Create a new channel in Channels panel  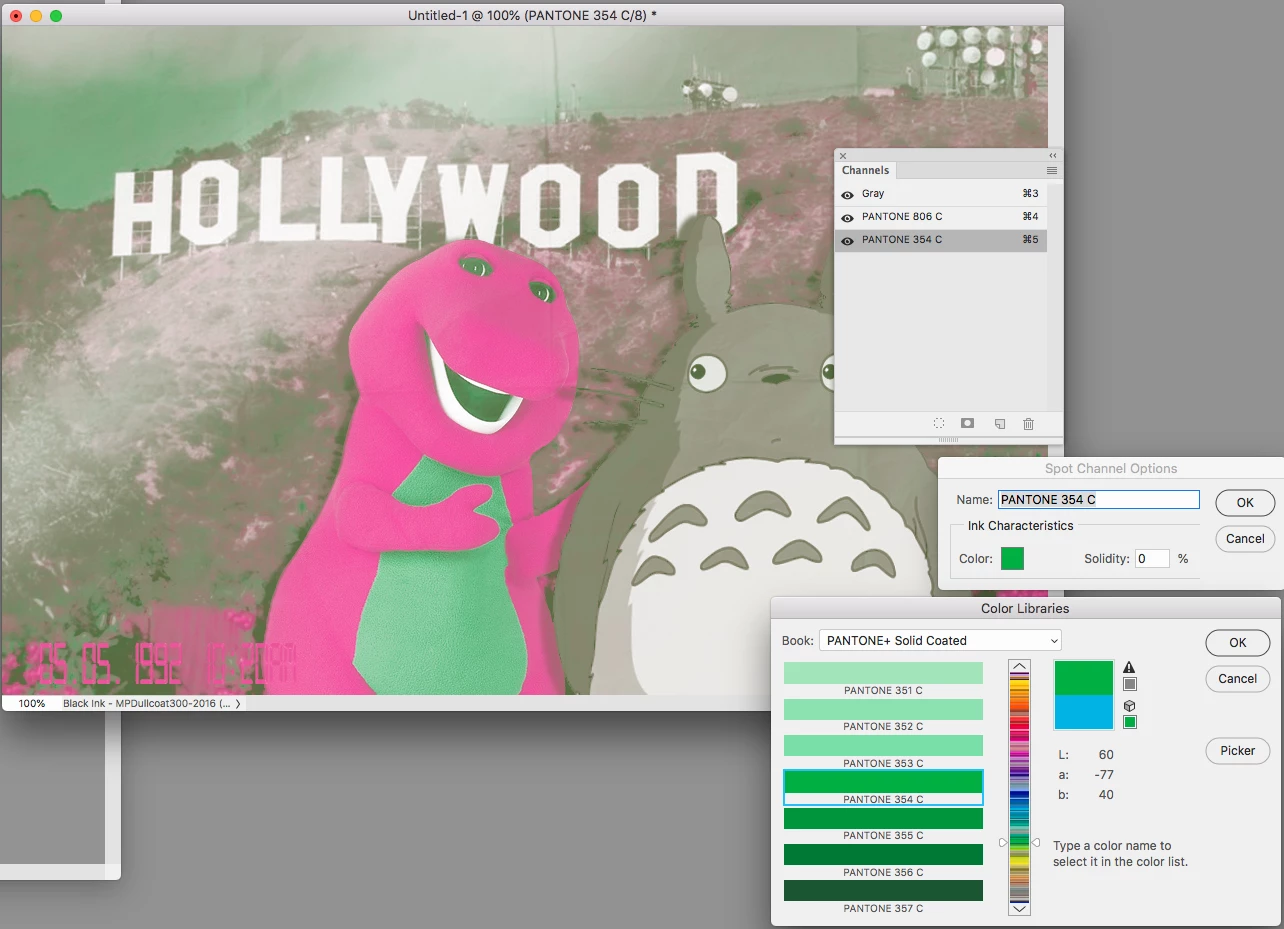999,424
